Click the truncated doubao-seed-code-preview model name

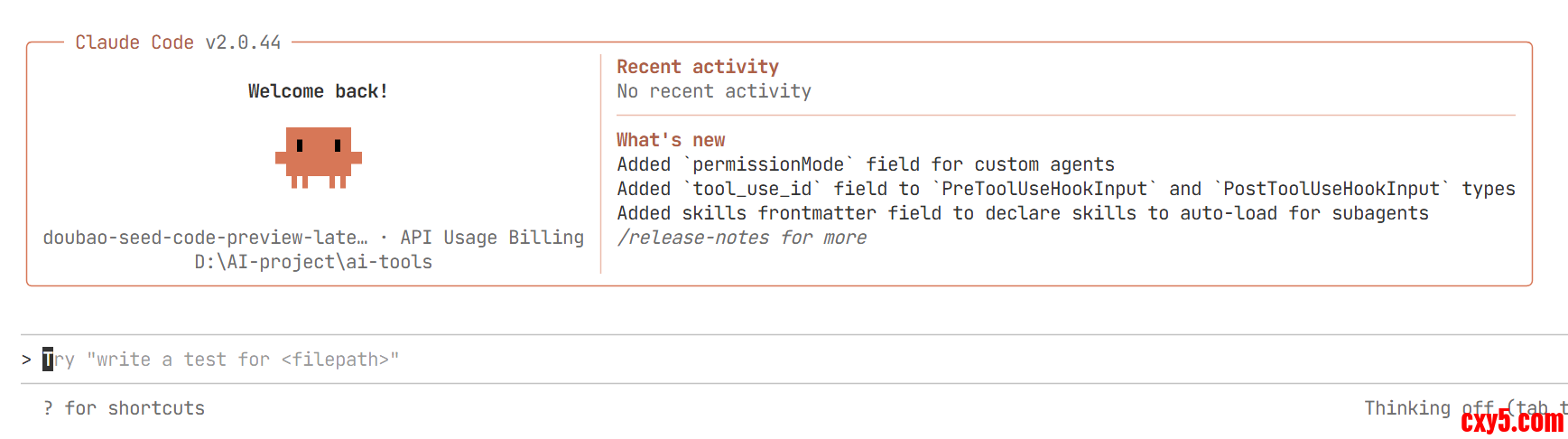(205, 238)
